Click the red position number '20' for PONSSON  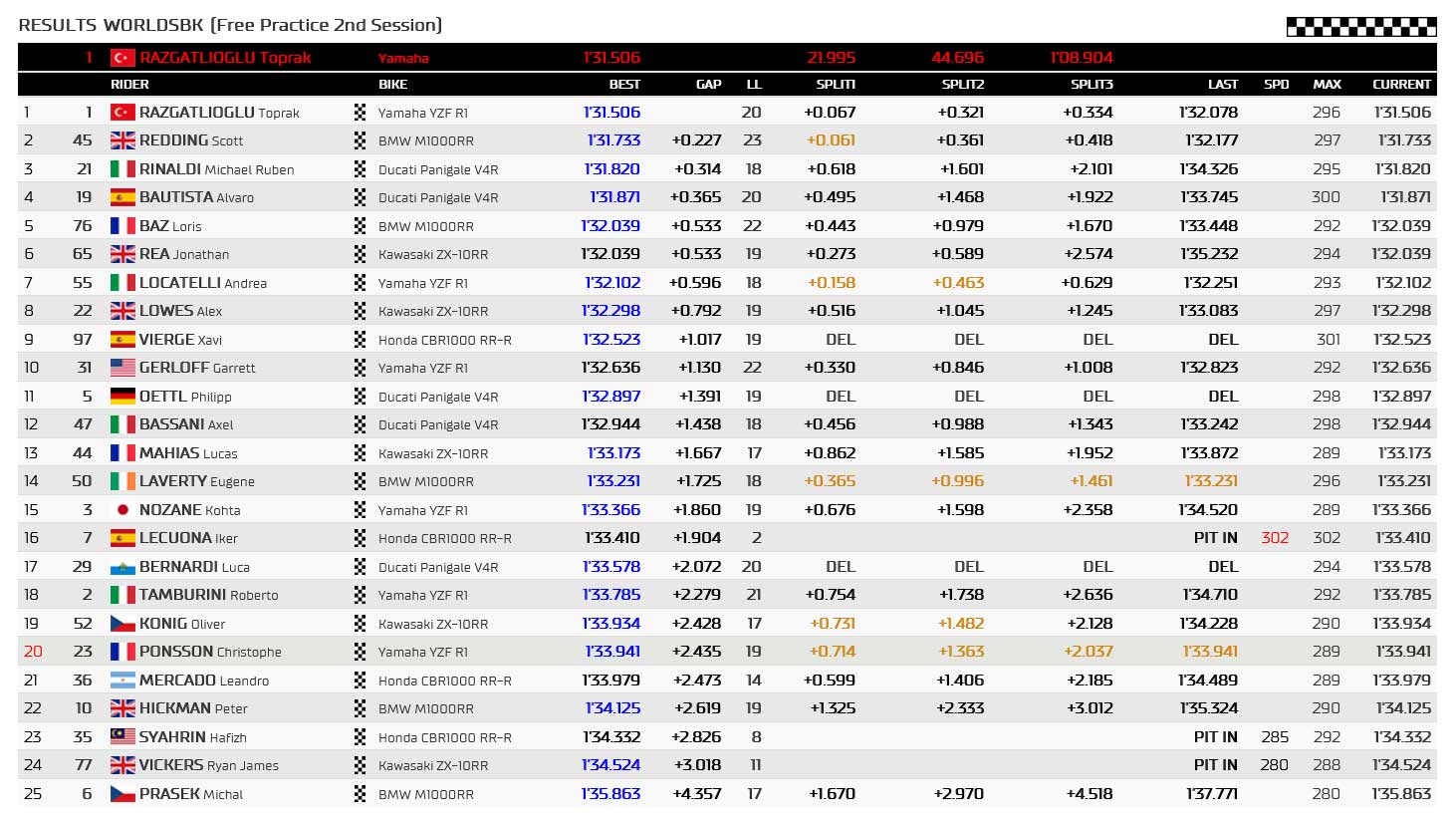33,652
